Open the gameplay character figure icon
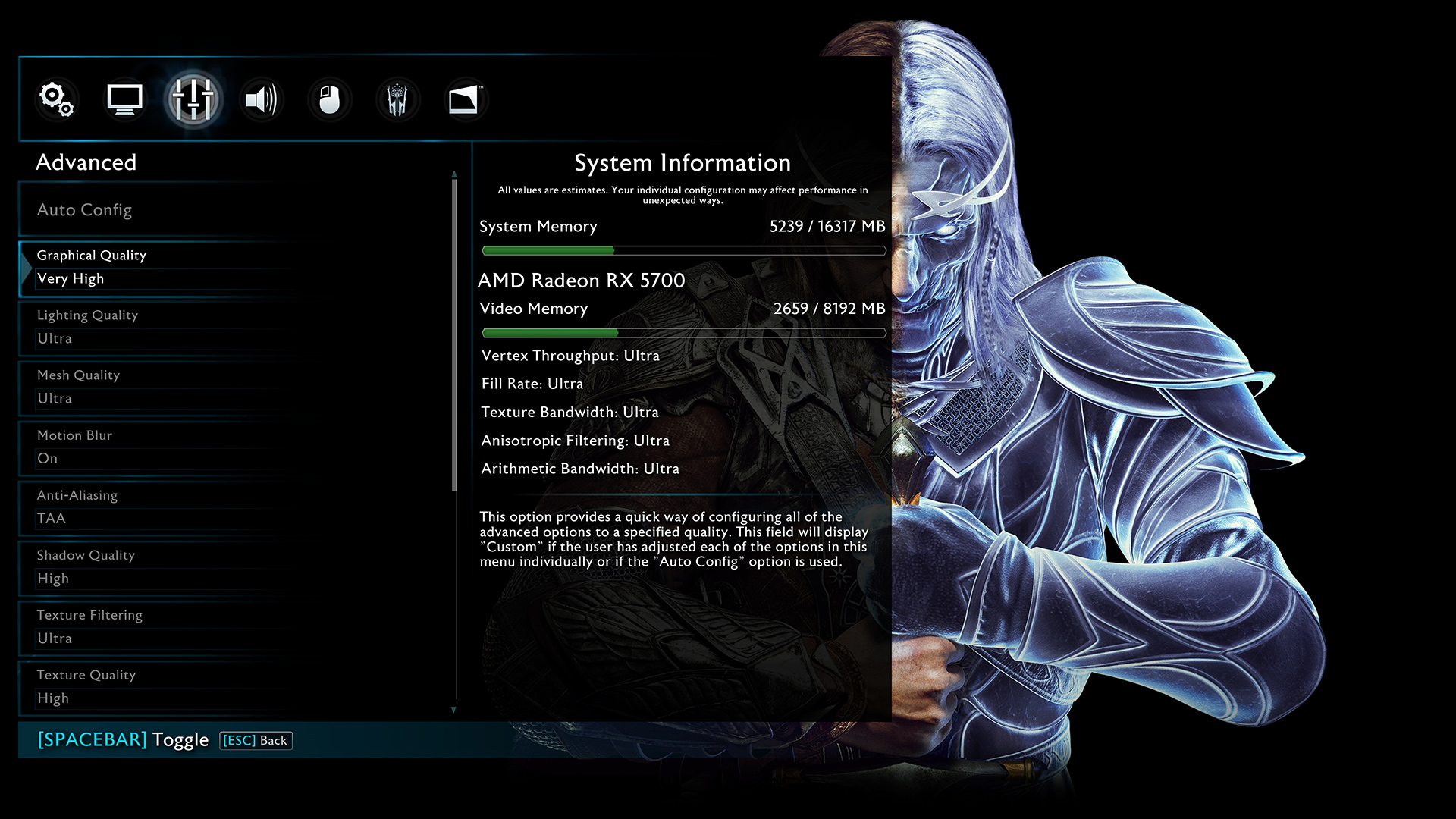 point(397,99)
